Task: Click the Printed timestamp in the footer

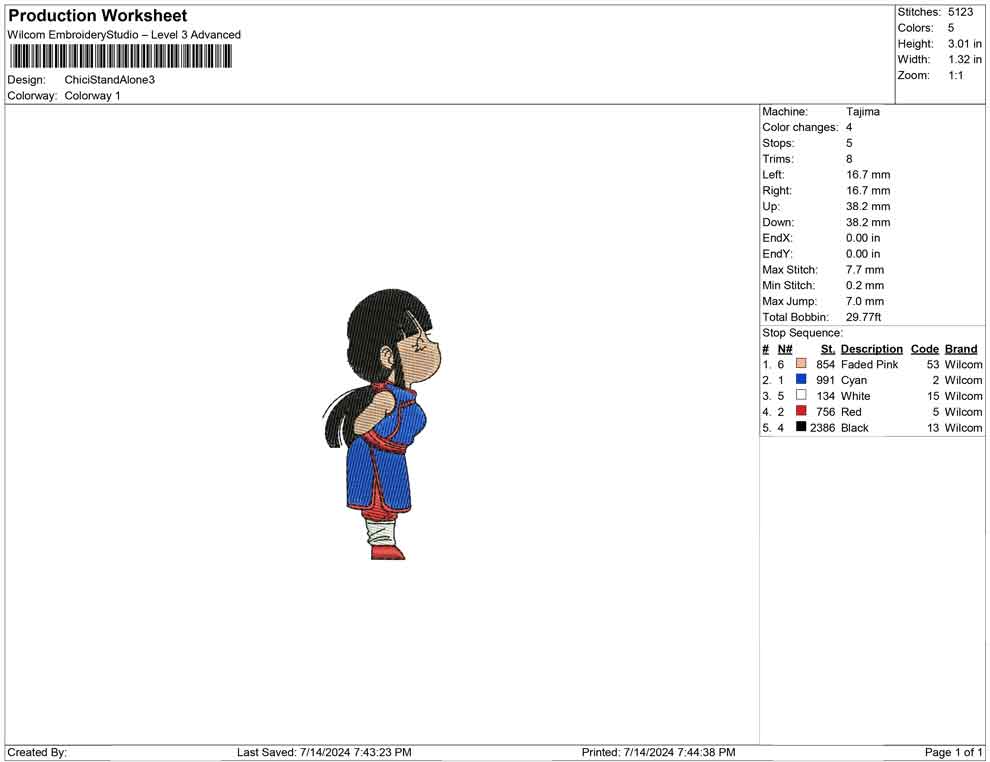Action: [659, 752]
